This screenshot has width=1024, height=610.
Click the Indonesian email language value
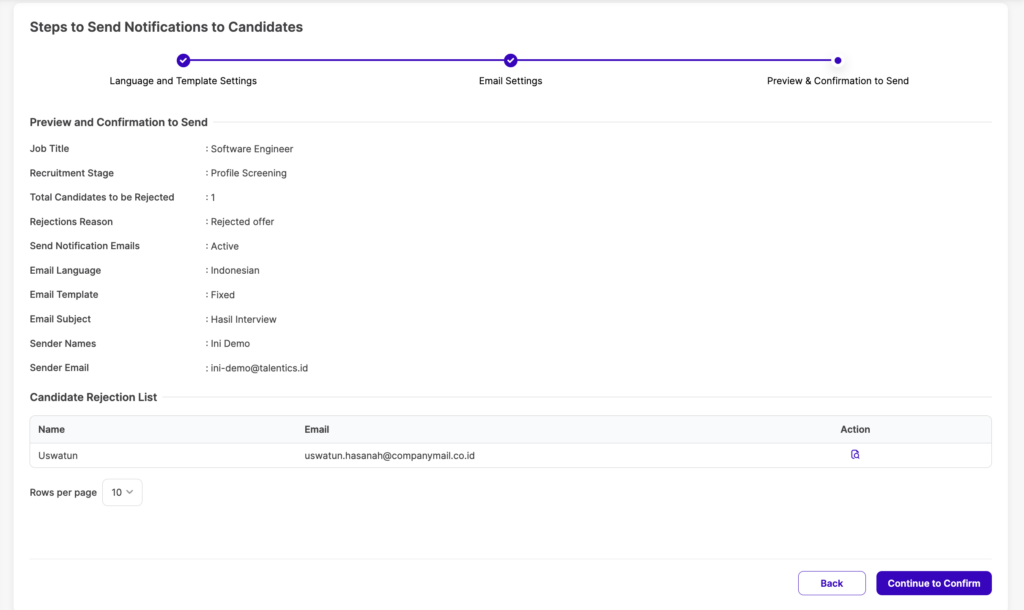(235, 270)
